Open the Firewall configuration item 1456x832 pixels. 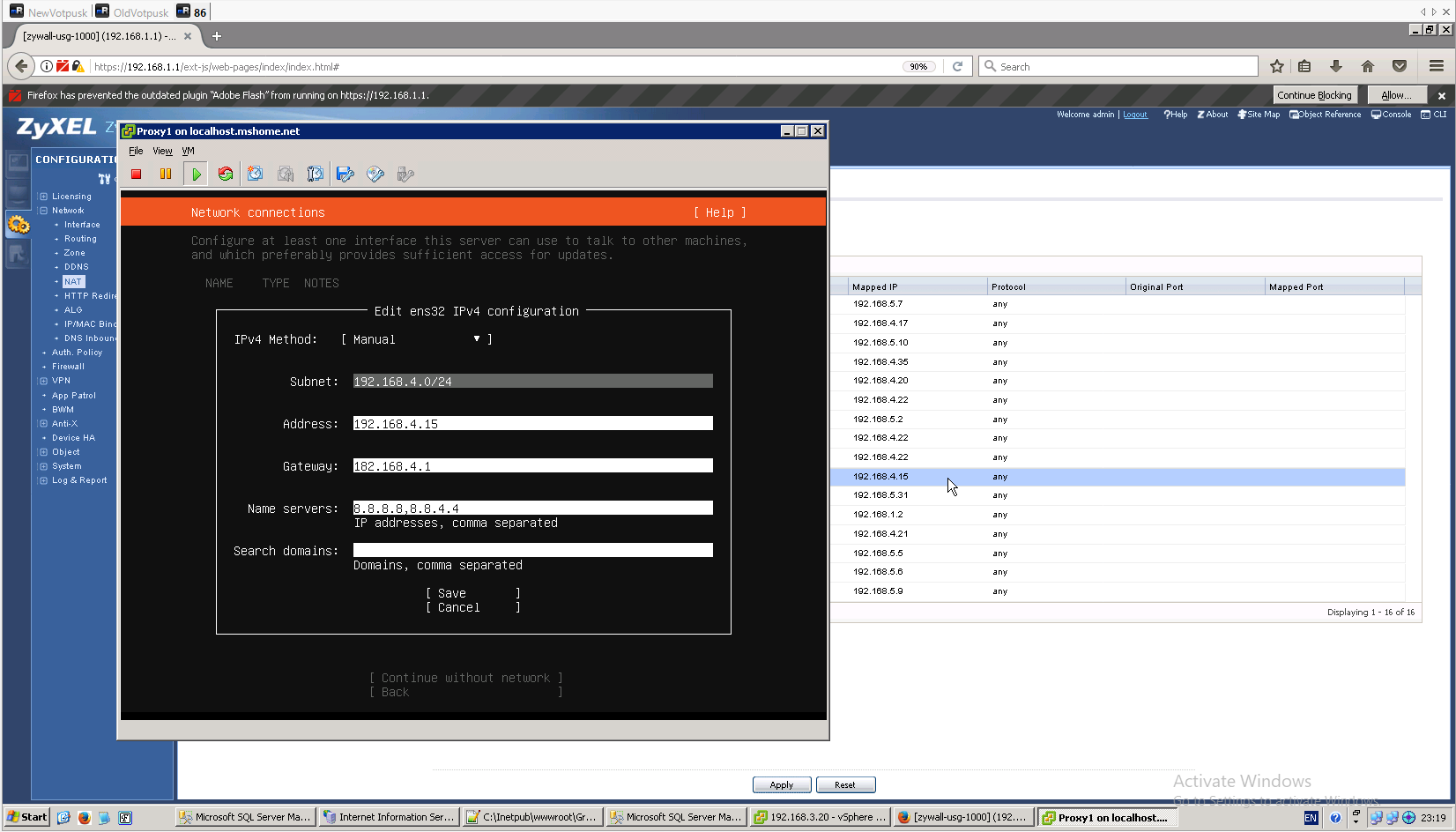68,367
